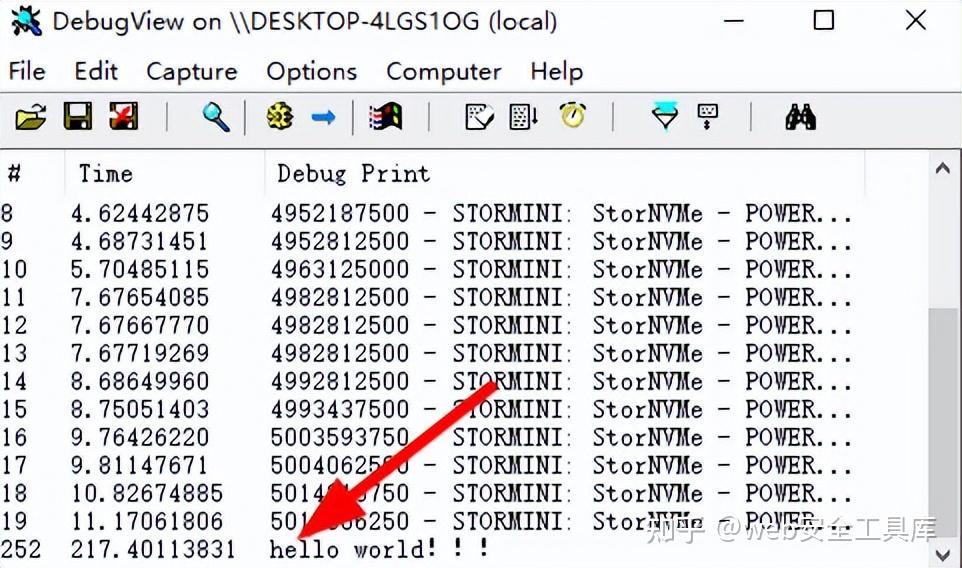
Task: Select time value 5.70485115
Action: tap(140, 269)
